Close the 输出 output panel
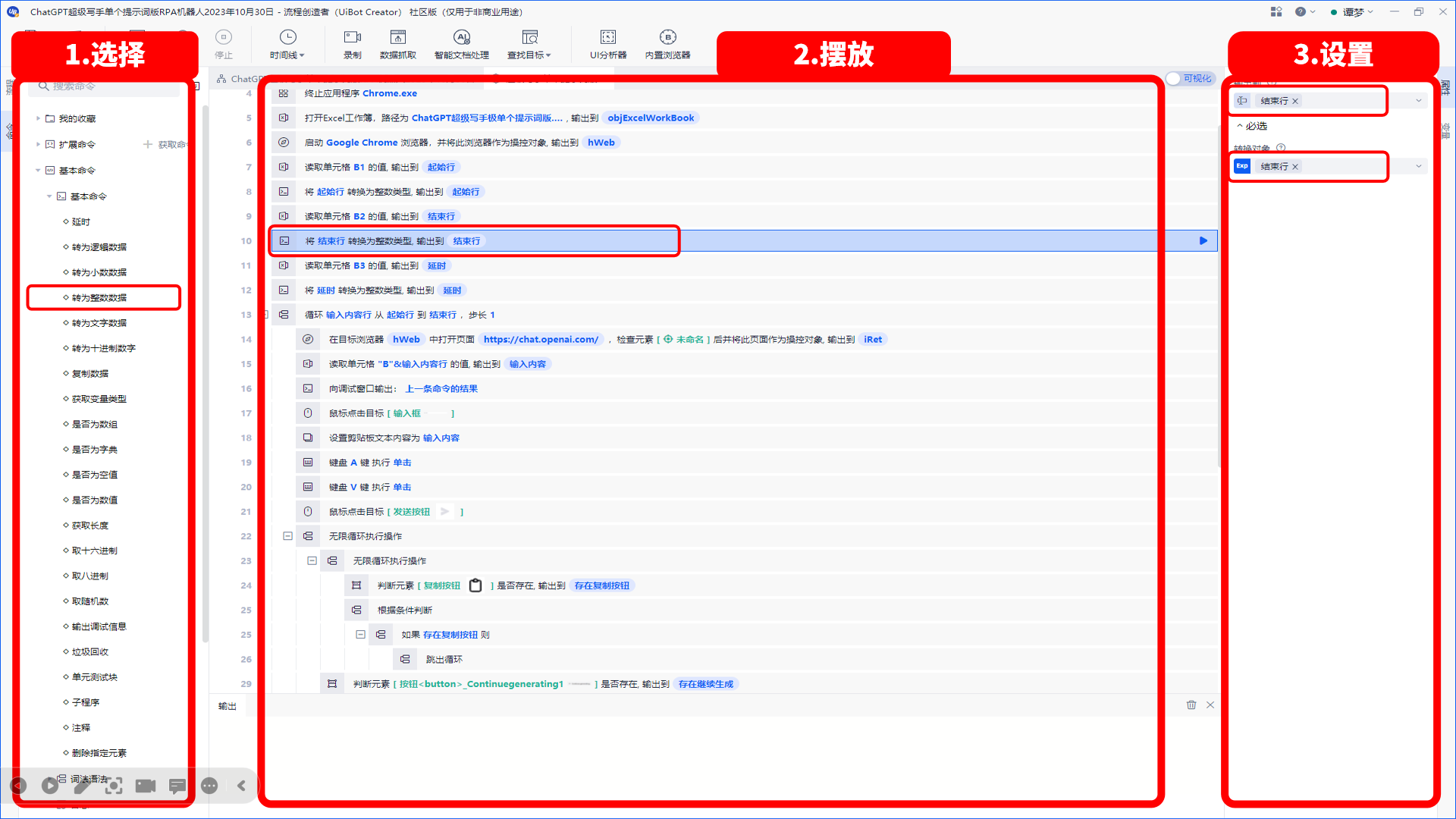 (x=1210, y=705)
